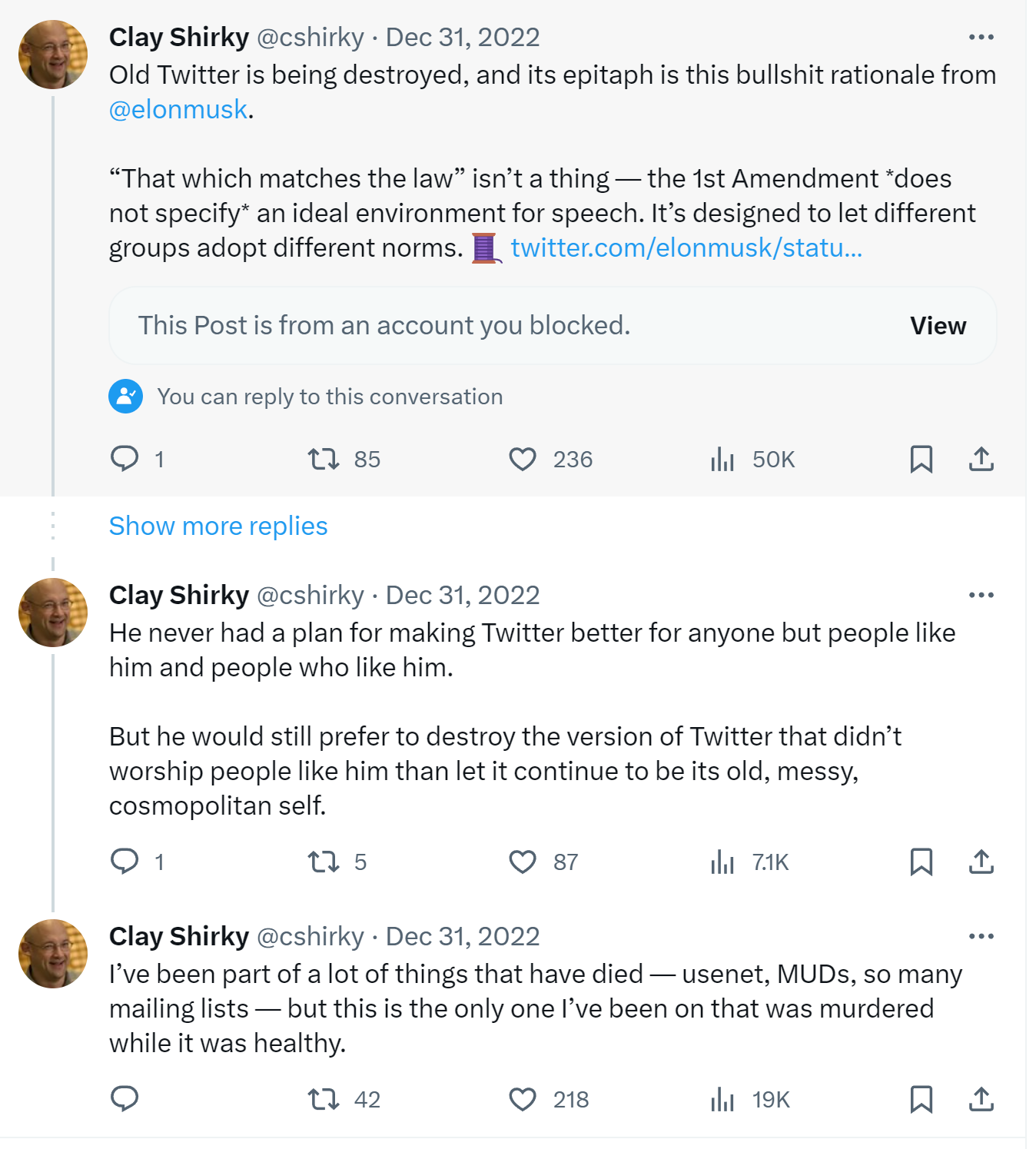Open more options on the usenet tweet

pos(981,936)
